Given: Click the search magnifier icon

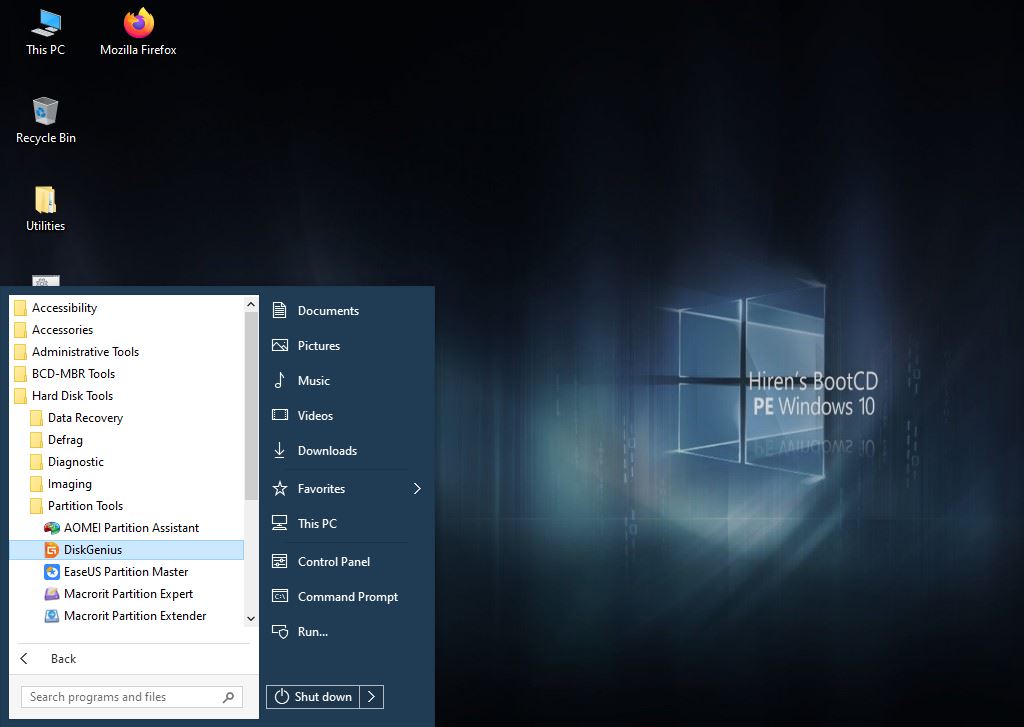Looking at the screenshot, I should click(228, 697).
